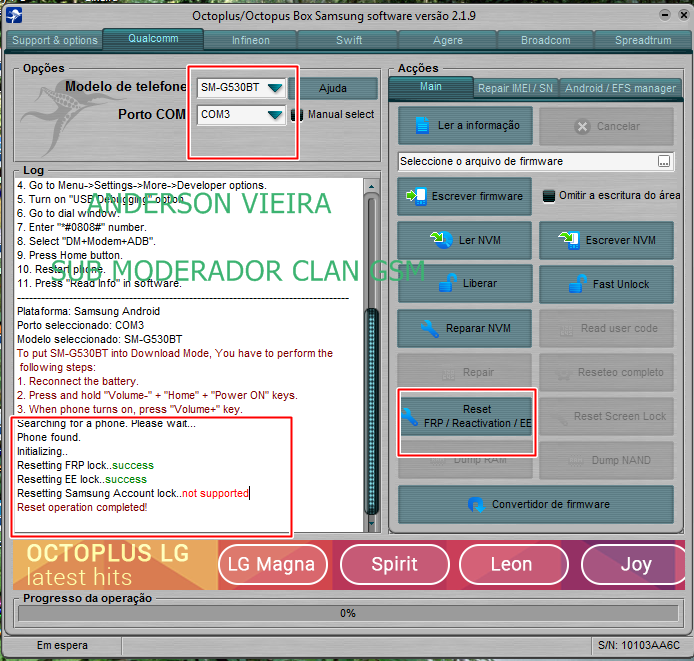This screenshot has height=661, width=694.
Task: Click the Liberar padlock icon
Action: click(x=448, y=283)
